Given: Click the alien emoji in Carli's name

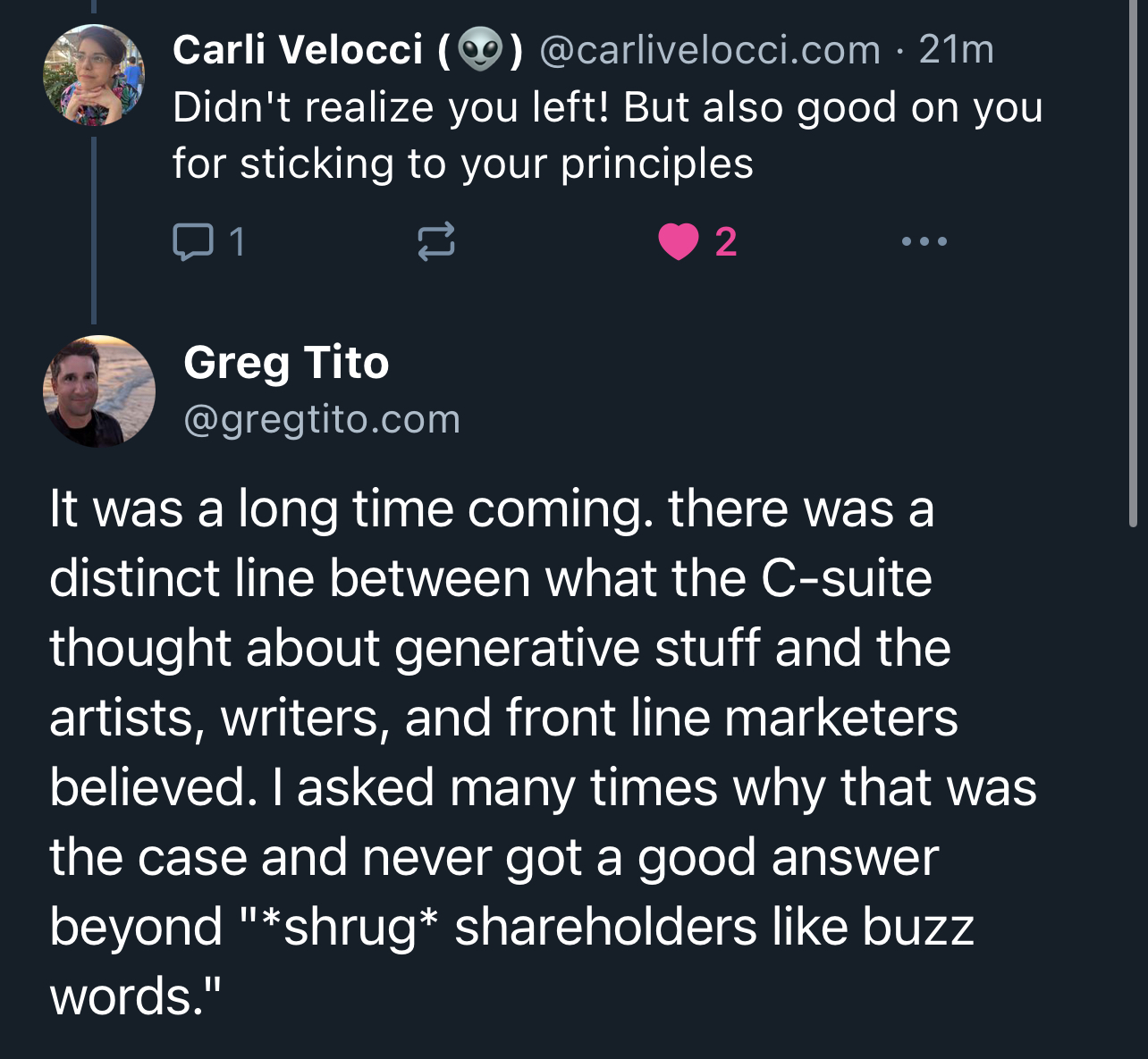Looking at the screenshot, I should (480, 50).
